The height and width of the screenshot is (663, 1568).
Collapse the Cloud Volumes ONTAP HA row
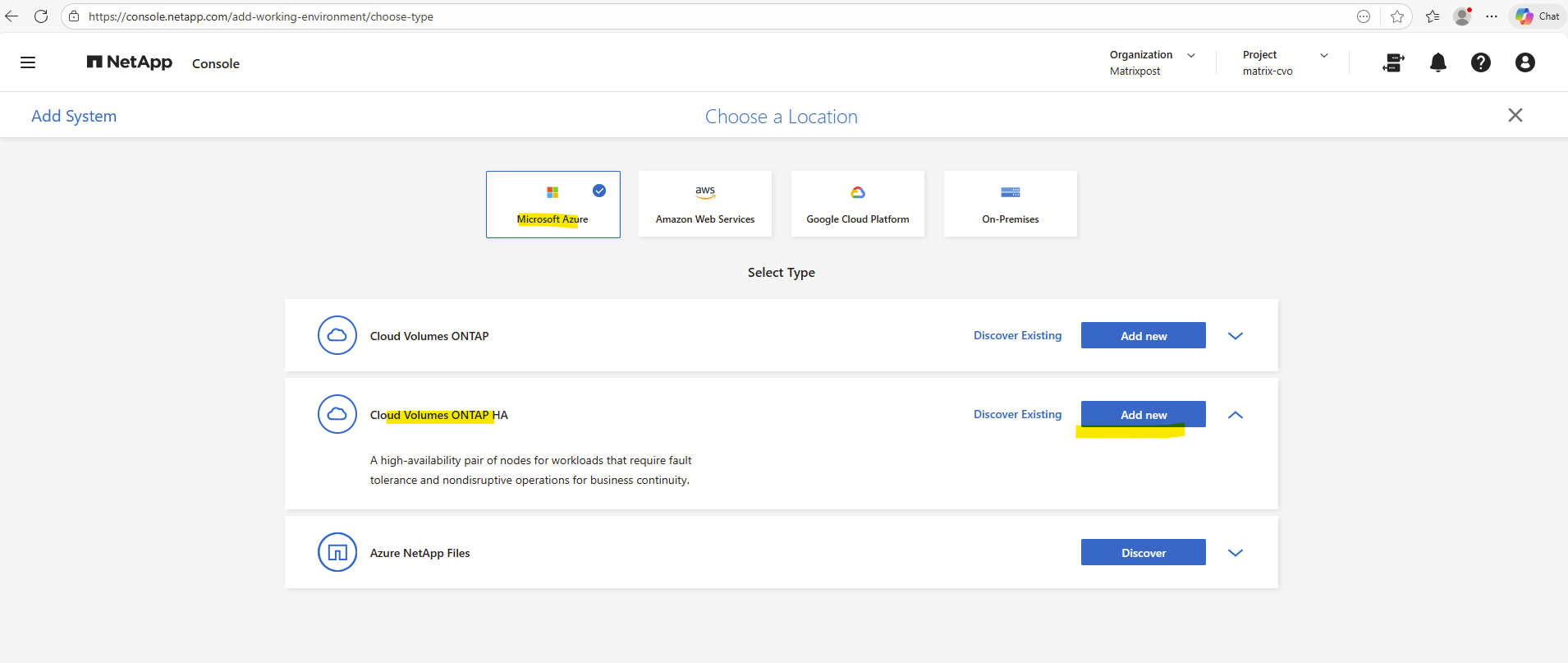[x=1235, y=415]
